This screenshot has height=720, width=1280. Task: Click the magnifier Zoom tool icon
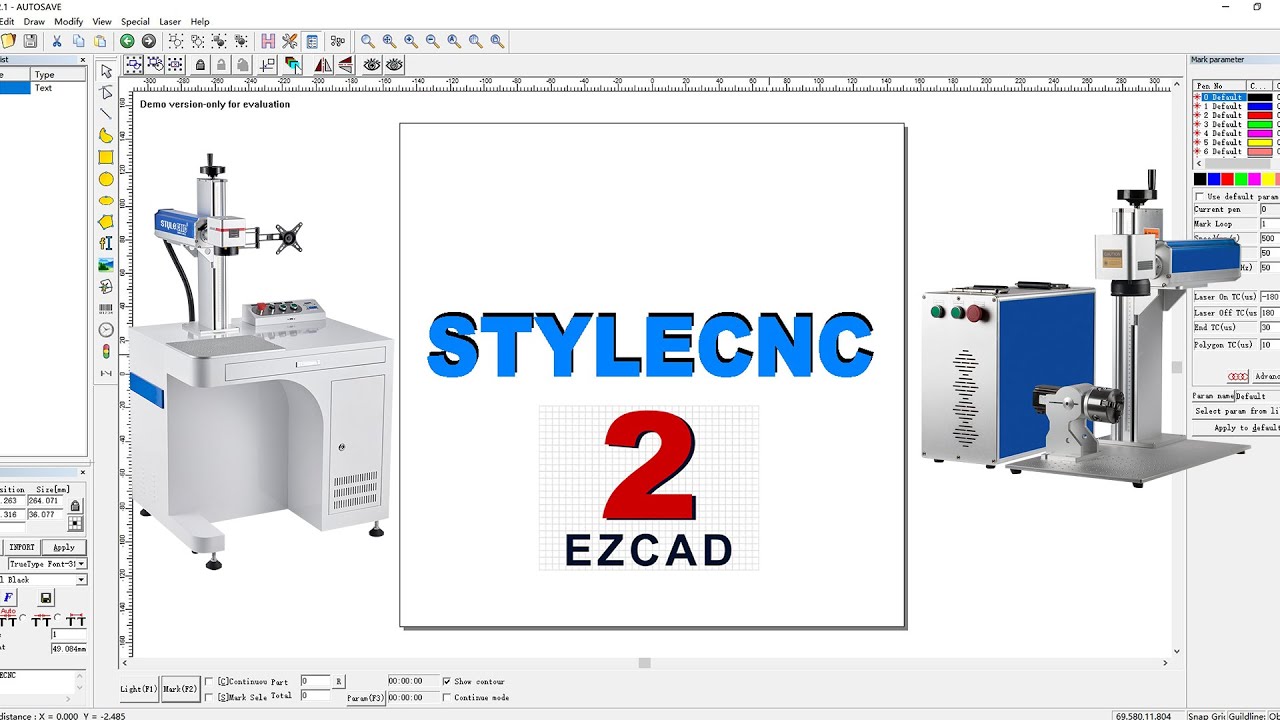coord(368,41)
